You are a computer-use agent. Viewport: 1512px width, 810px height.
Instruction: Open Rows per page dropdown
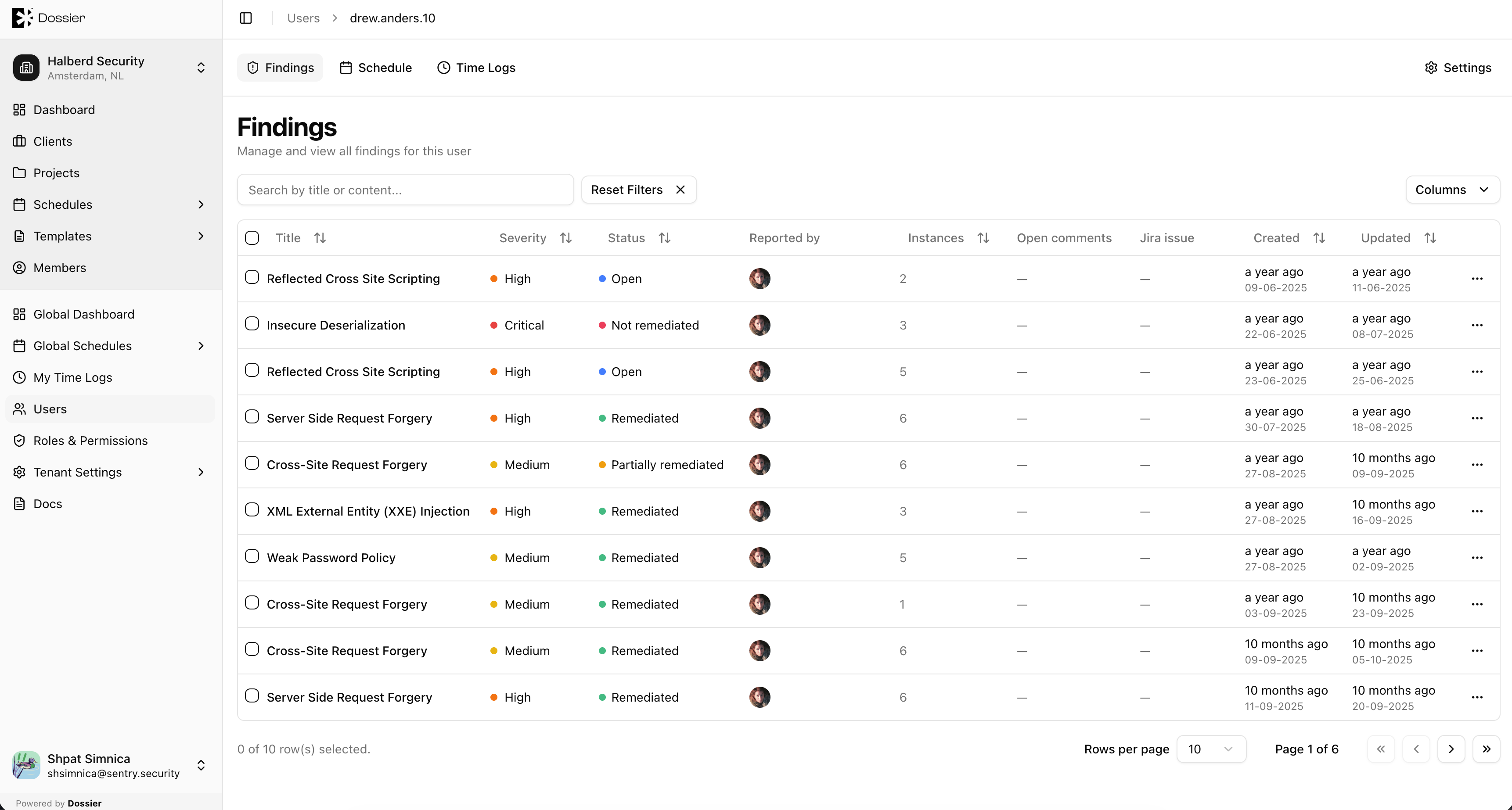tap(1211, 749)
